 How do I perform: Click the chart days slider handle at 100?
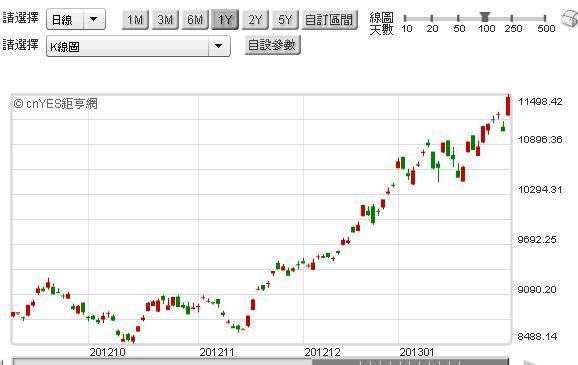pyautogui.click(x=485, y=17)
